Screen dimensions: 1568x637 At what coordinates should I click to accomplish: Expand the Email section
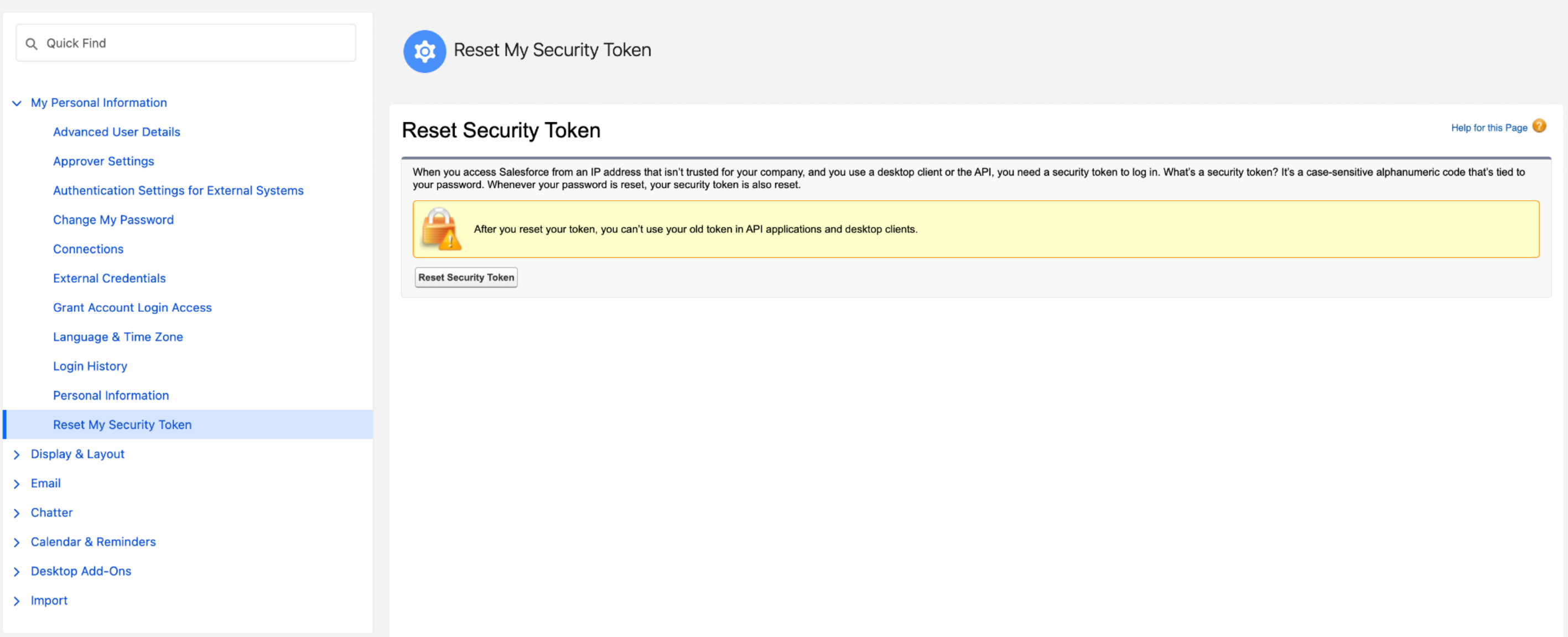tap(17, 483)
